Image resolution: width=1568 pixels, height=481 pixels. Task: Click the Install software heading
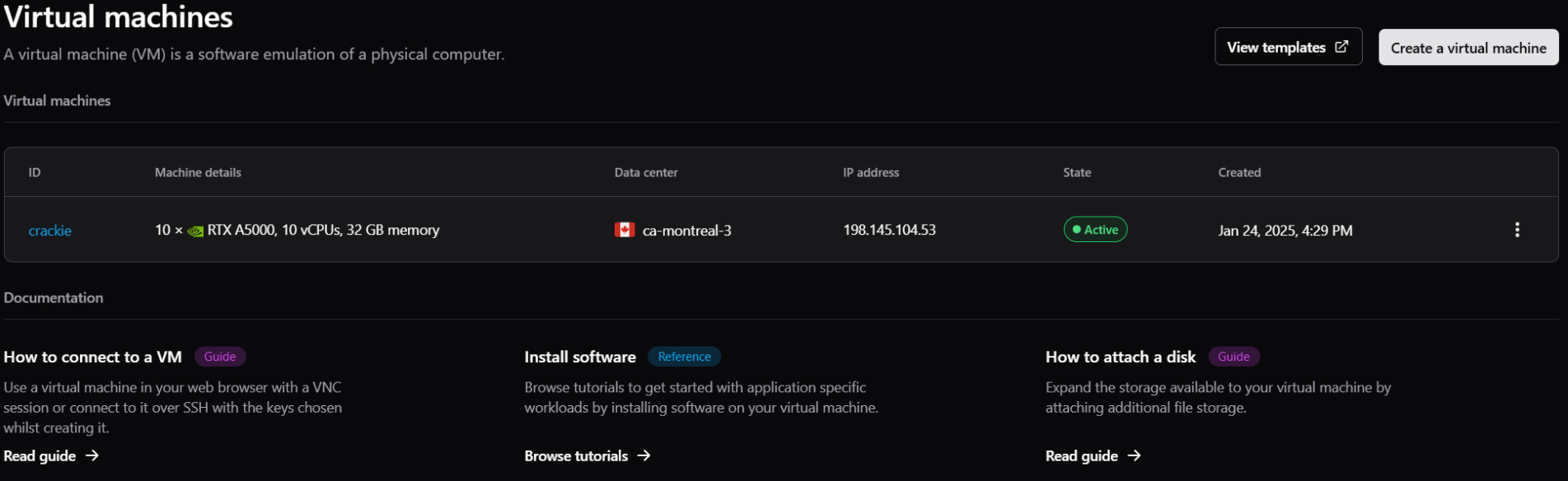(580, 357)
